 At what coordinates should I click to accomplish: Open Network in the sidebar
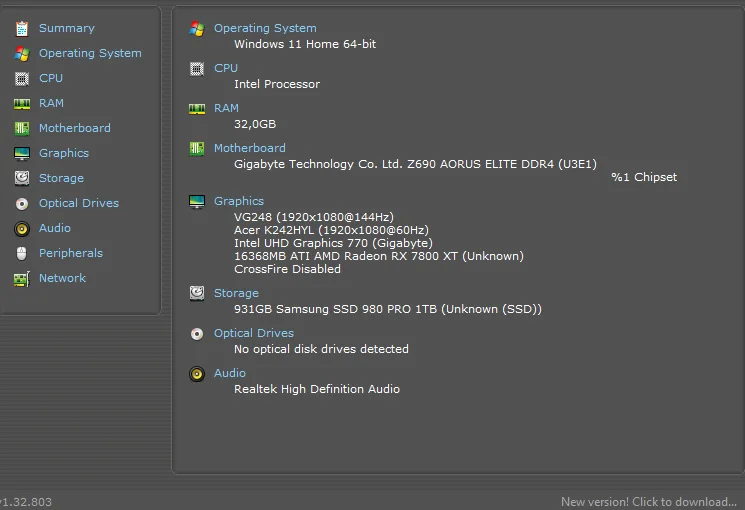point(62,278)
